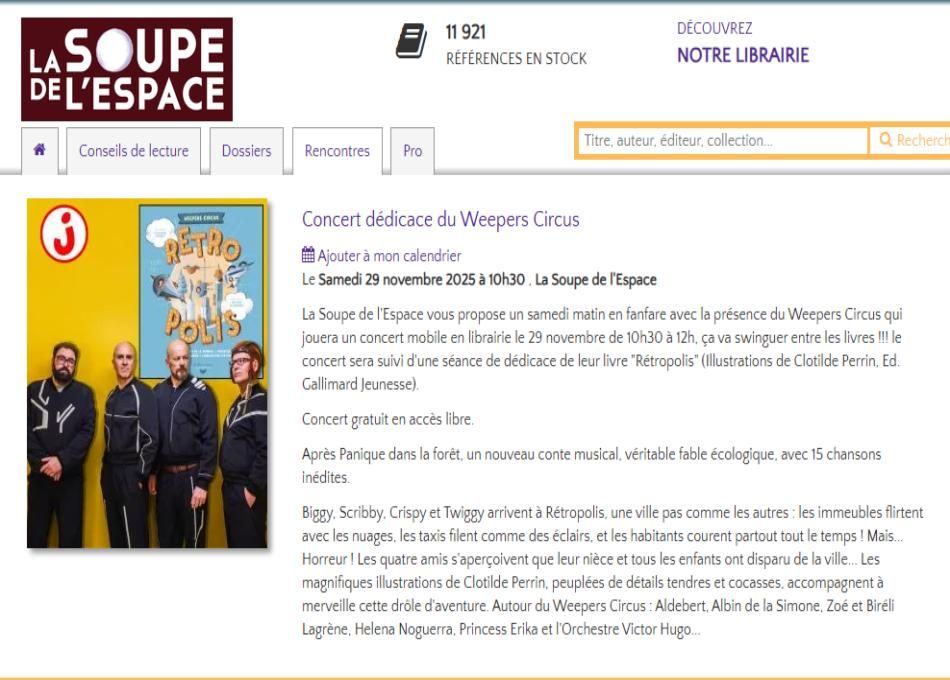
Task: Click the magnifier icon in the Recherche button
Action: [885, 140]
